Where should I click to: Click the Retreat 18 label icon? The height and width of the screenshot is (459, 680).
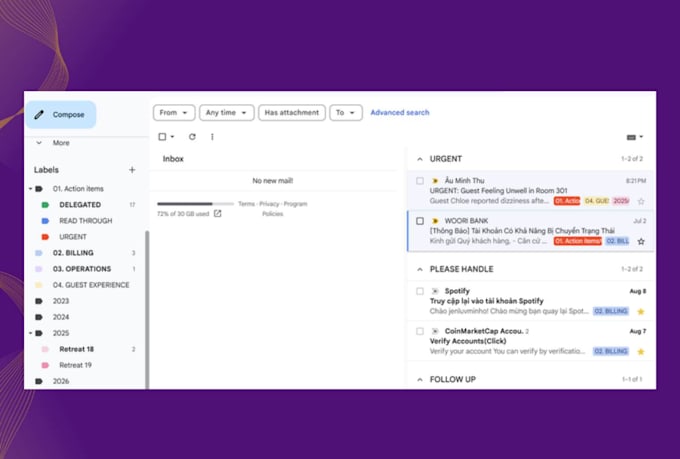pos(45,349)
